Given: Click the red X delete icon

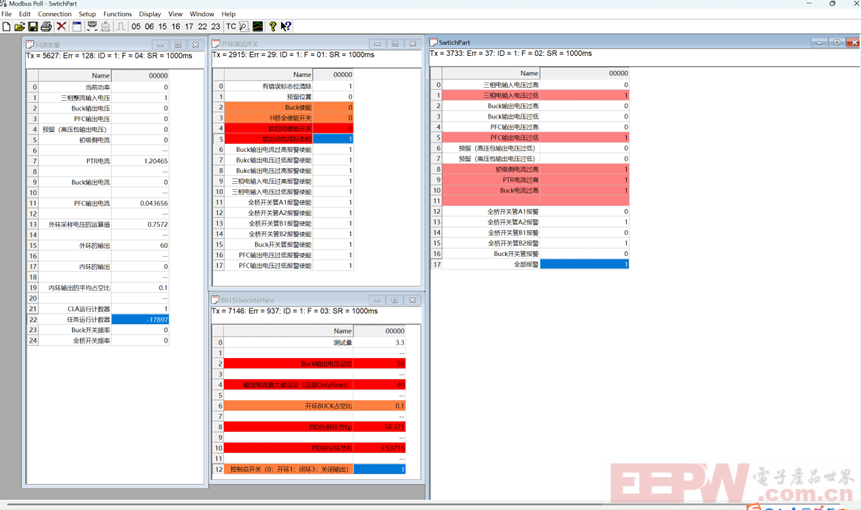Looking at the screenshot, I should 62,26.
